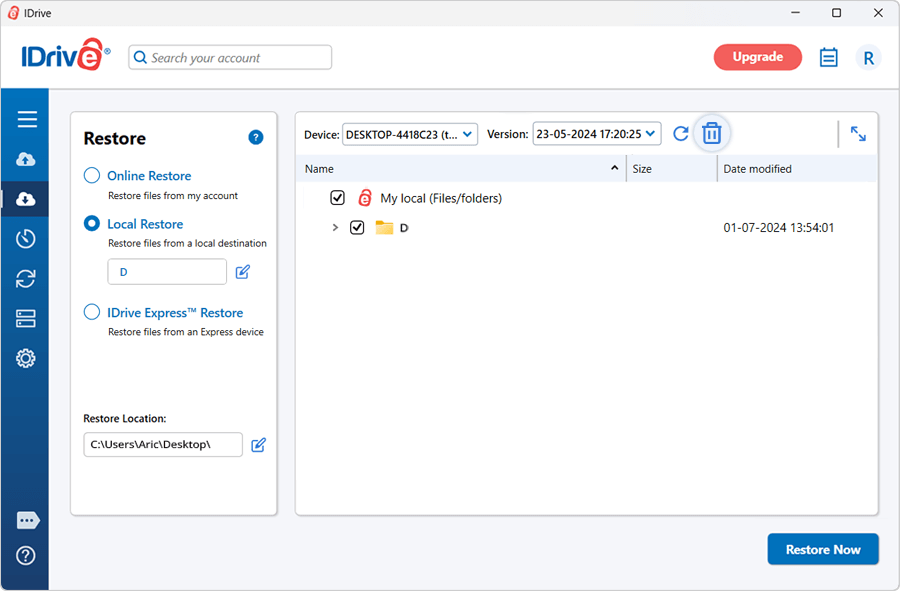Sort by Name column header
The width and height of the screenshot is (900, 591).
coord(461,169)
